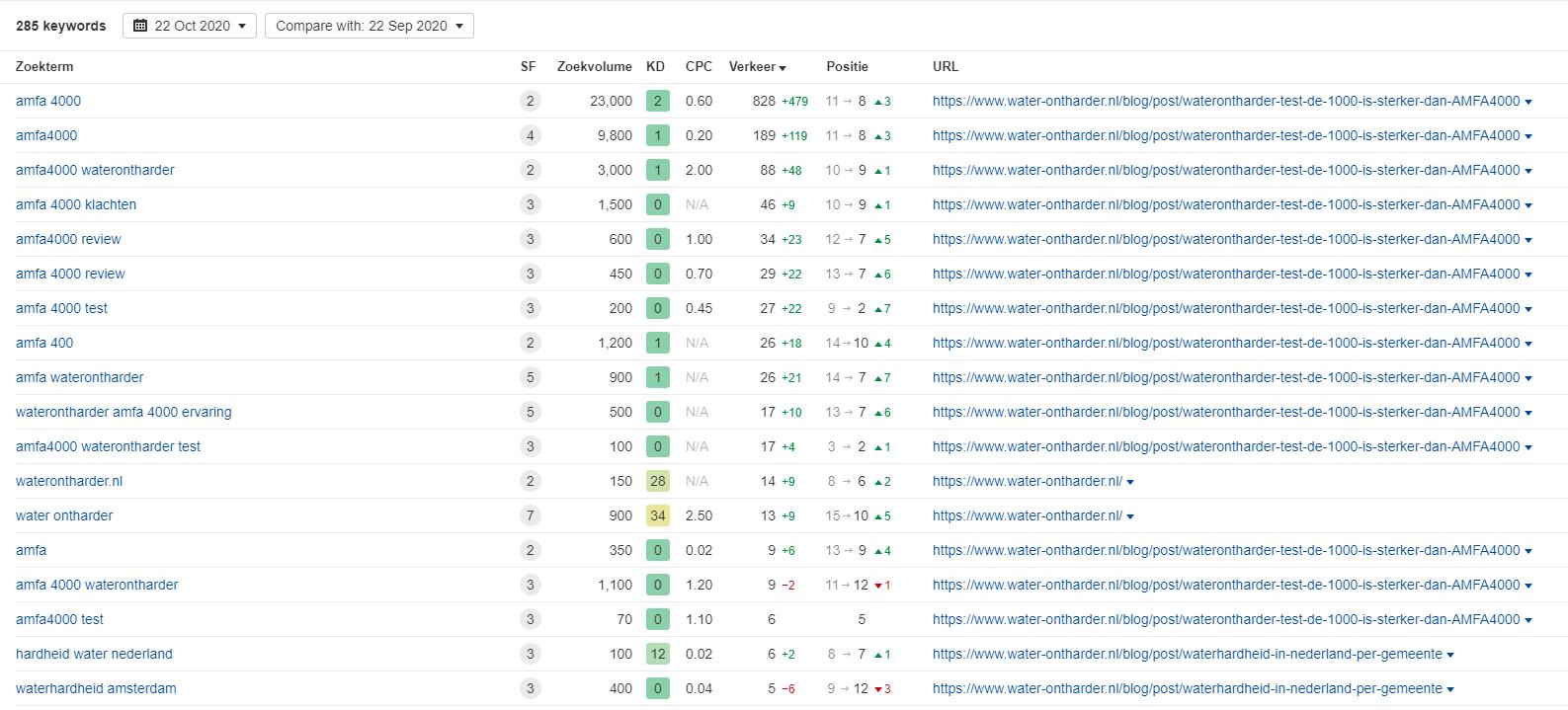
Task: Expand the URL dropdown arrow for 'amfa 4000'
Action: [1528, 102]
